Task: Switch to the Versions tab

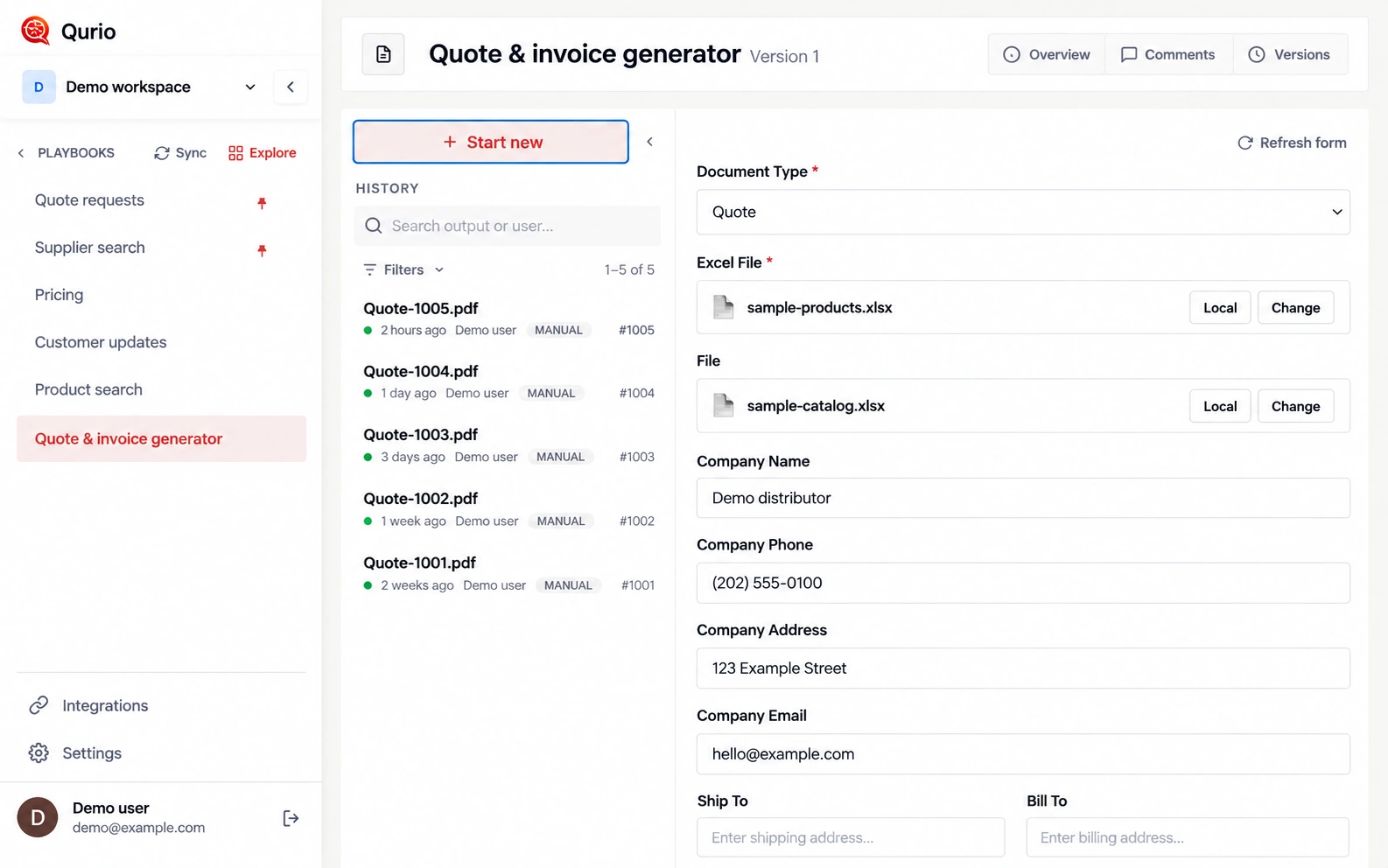Action: coord(1290,54)
